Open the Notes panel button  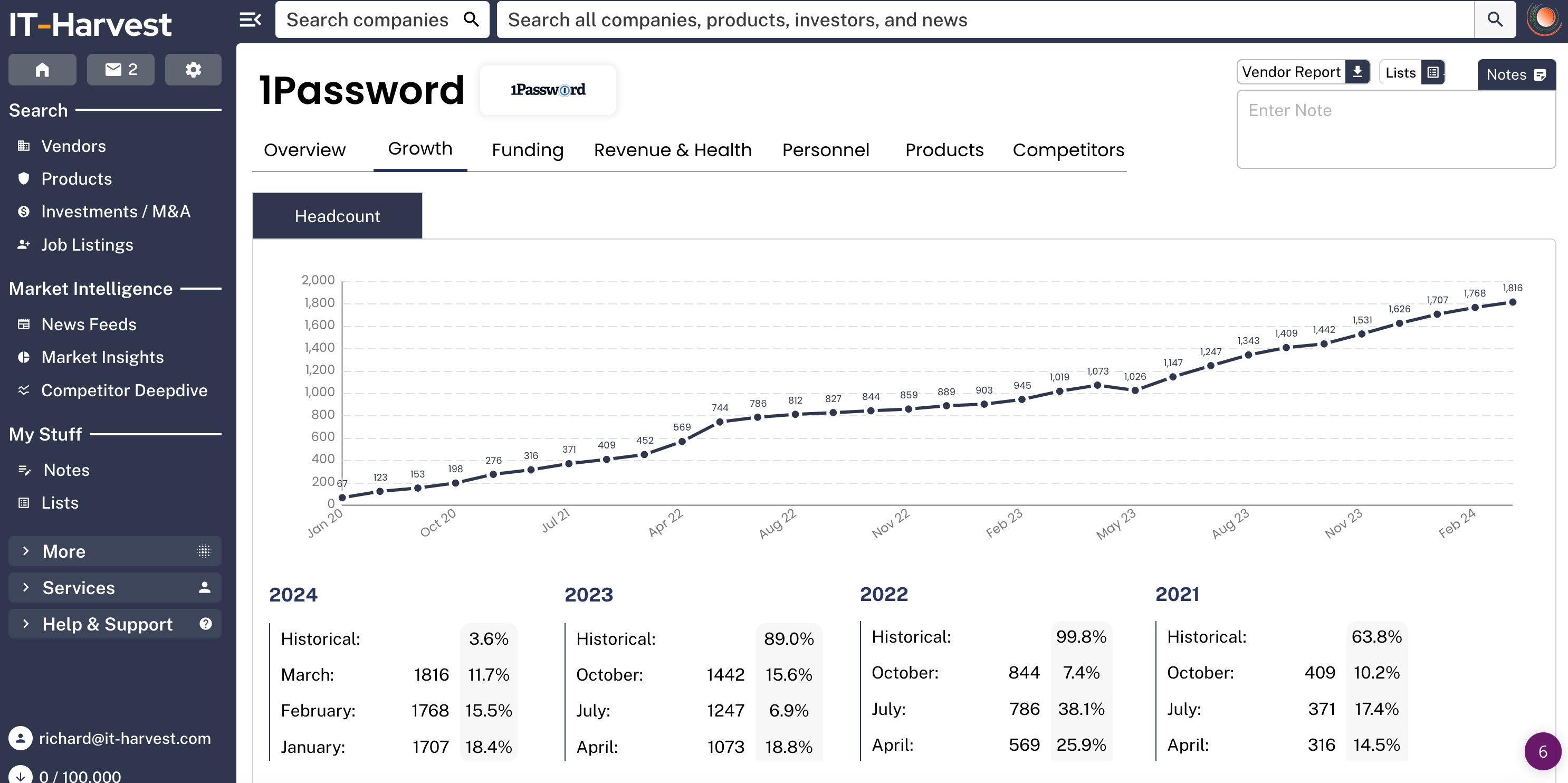click(x=1516, y=74)
